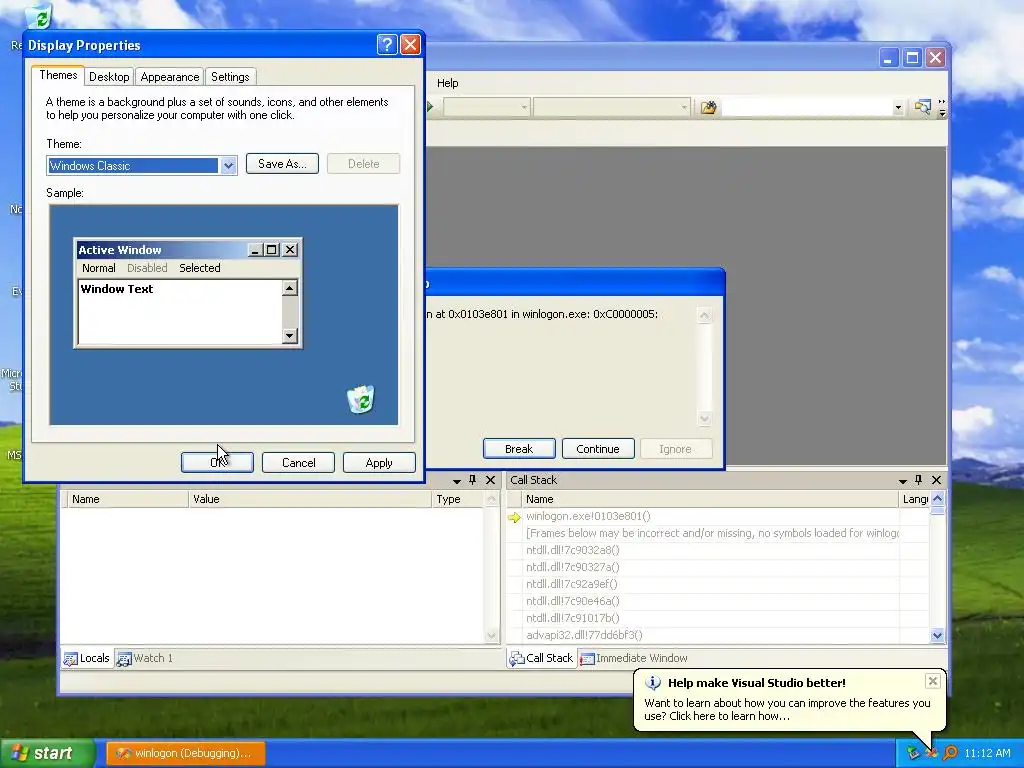Apply the selected theme
This screenshot has width=1024, height=768.
379,462
